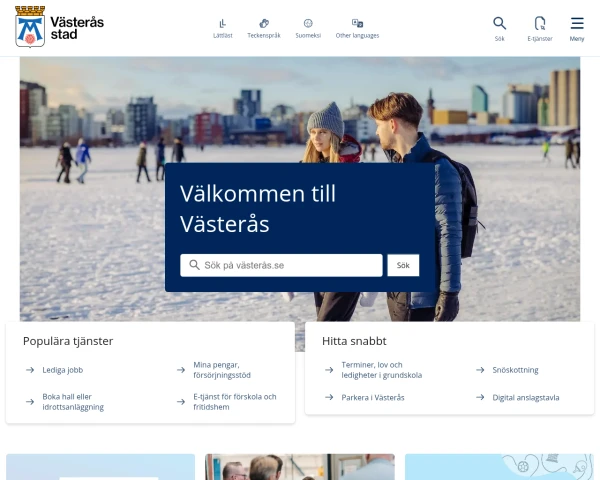Click the Västerås stad coat of arms logo

[30, 27]
